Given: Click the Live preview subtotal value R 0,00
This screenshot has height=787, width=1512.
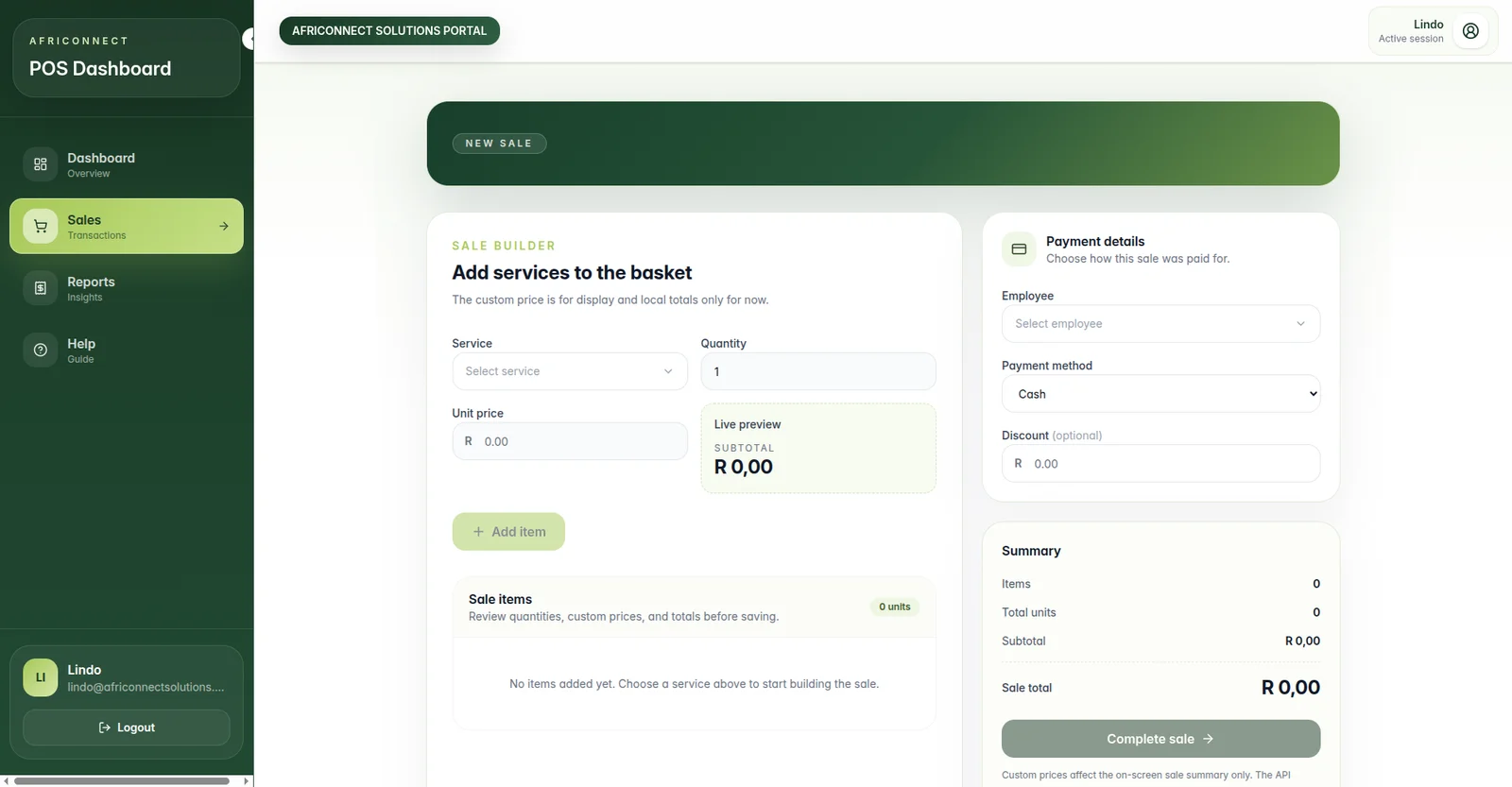Looking at the screenshot, I should pos(744,467).
